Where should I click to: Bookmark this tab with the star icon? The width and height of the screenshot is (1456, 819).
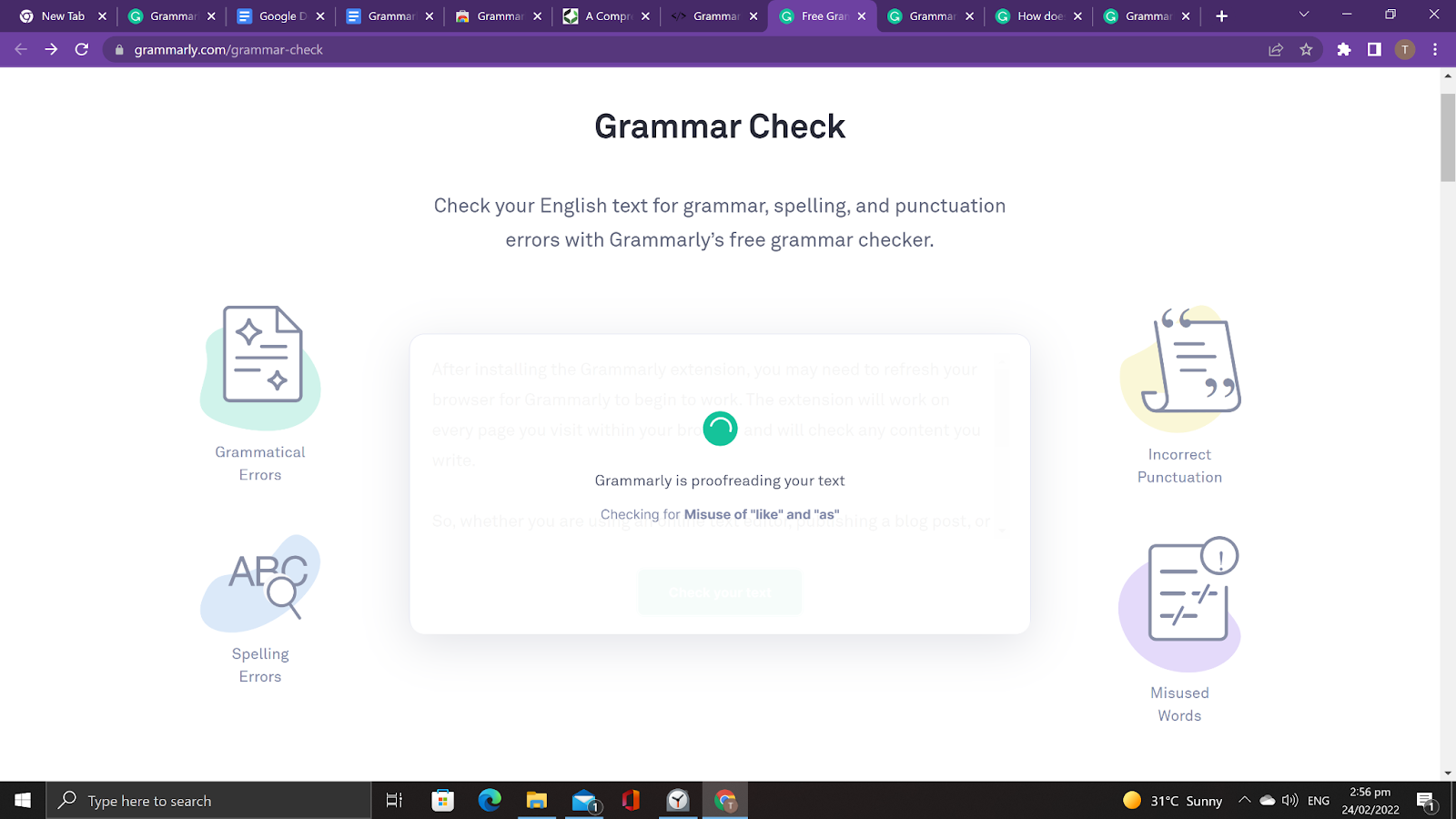click(1306, 50)
